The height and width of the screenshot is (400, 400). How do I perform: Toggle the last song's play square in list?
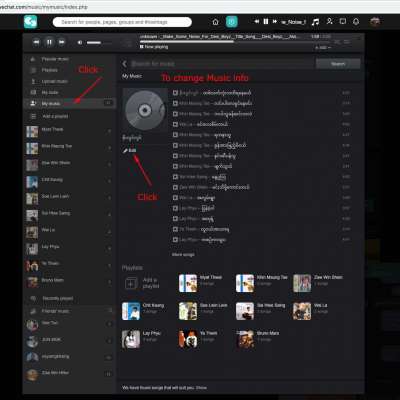pos(175,240)
